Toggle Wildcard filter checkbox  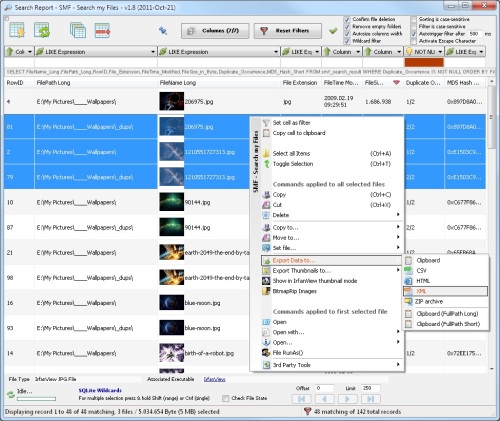click(347, 41)
